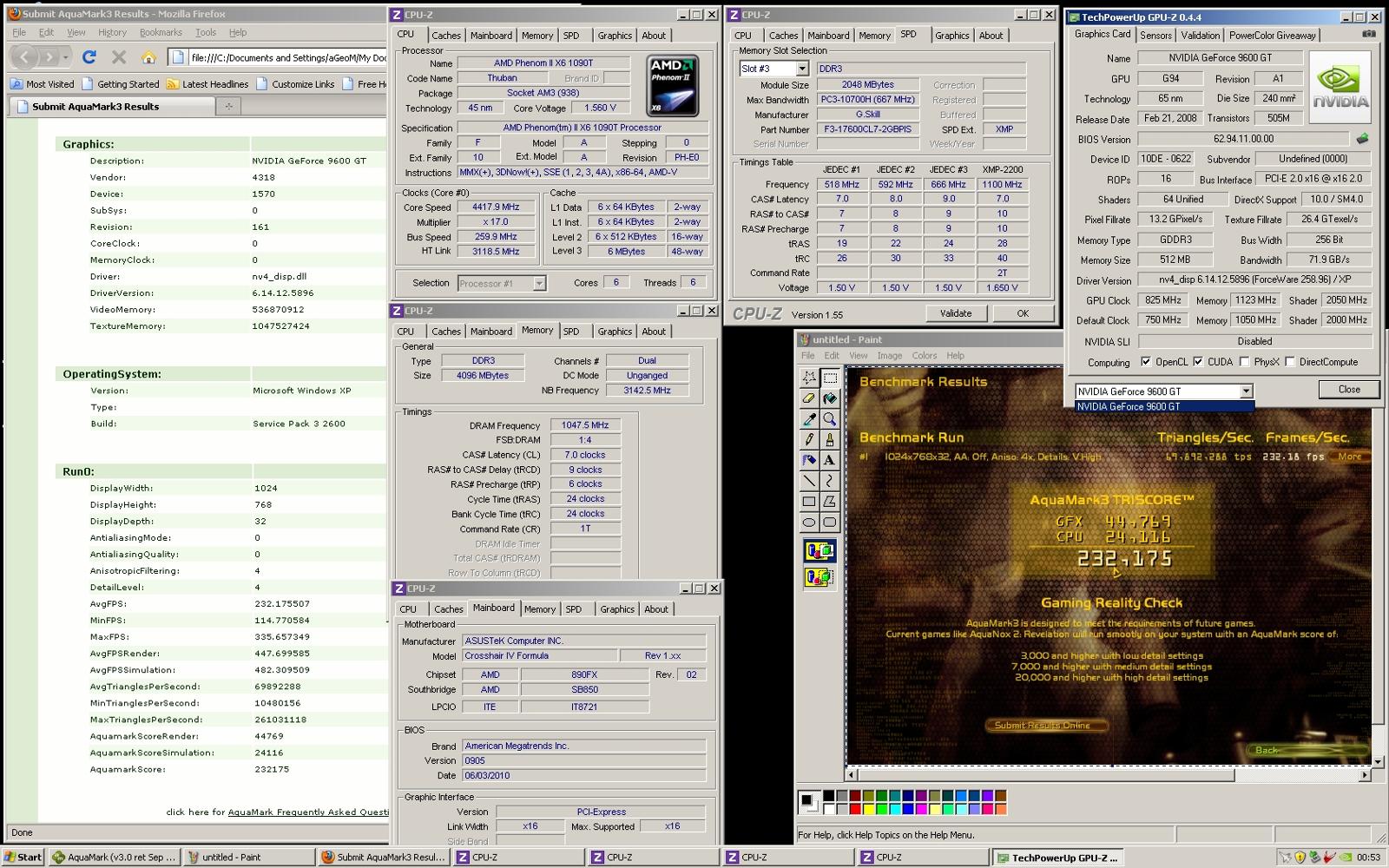Select the Curve tool in Paint
The width and height of the screenshot is (1389, 868).
pos(830,481)
